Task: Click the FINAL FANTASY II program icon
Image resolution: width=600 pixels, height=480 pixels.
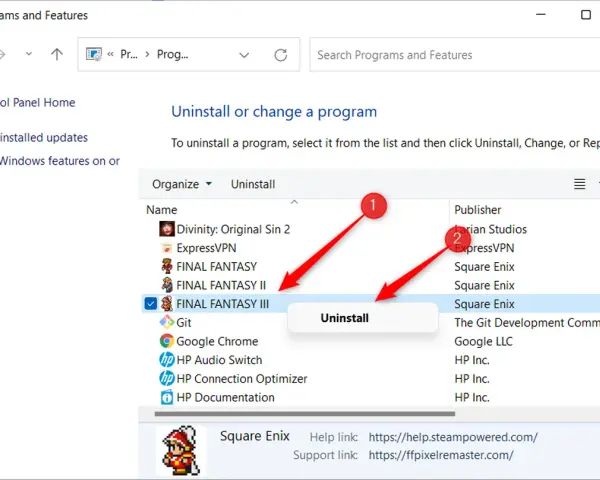Action: click(167, 285)
